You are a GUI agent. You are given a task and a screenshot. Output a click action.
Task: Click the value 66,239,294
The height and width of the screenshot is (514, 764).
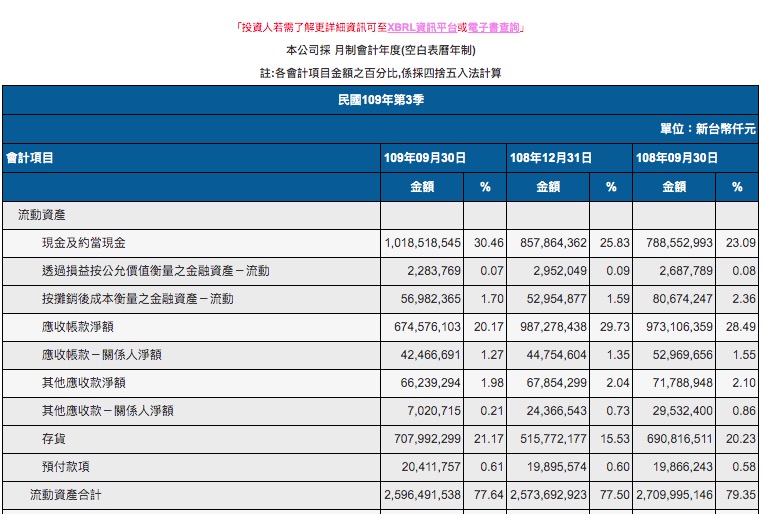[x=431, y=383]
